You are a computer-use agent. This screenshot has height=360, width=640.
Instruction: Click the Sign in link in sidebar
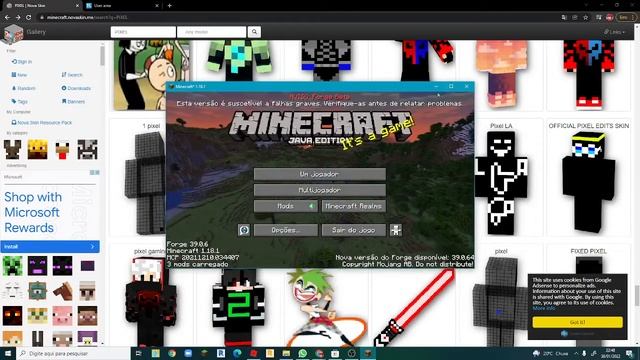tap(22, 62)
